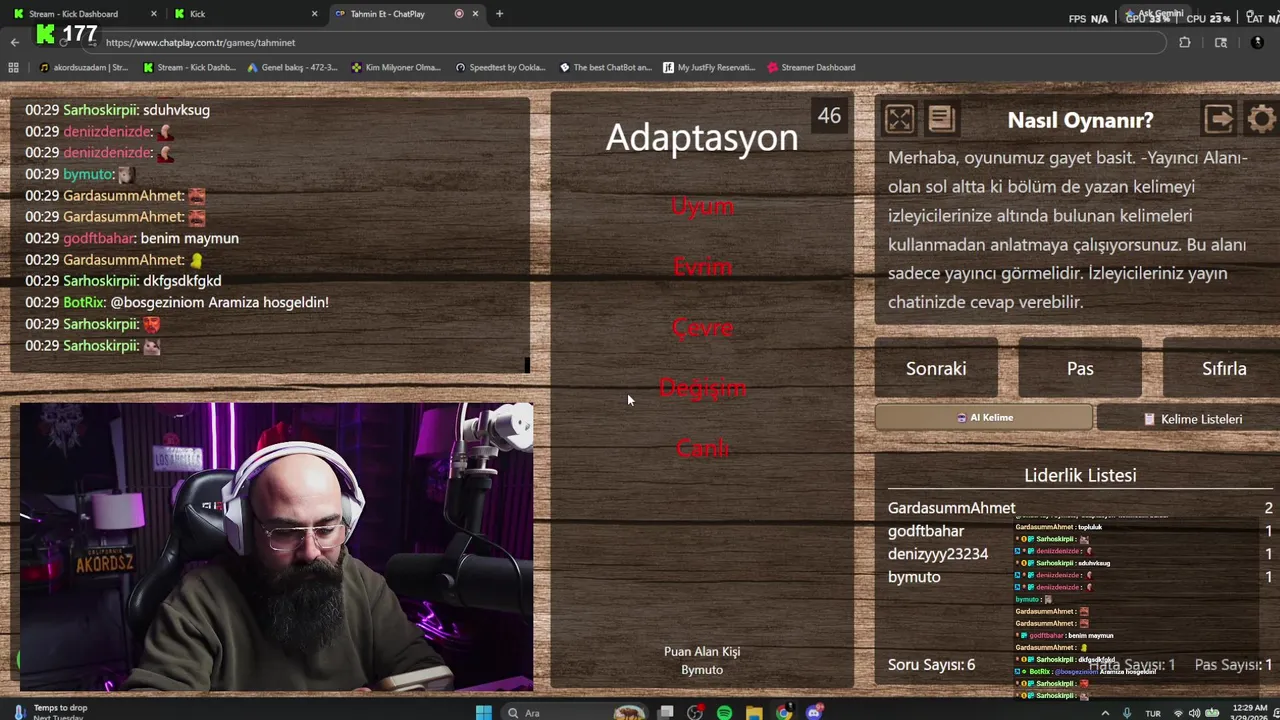Open a new browser tab with plus

[x=499, y=14]
